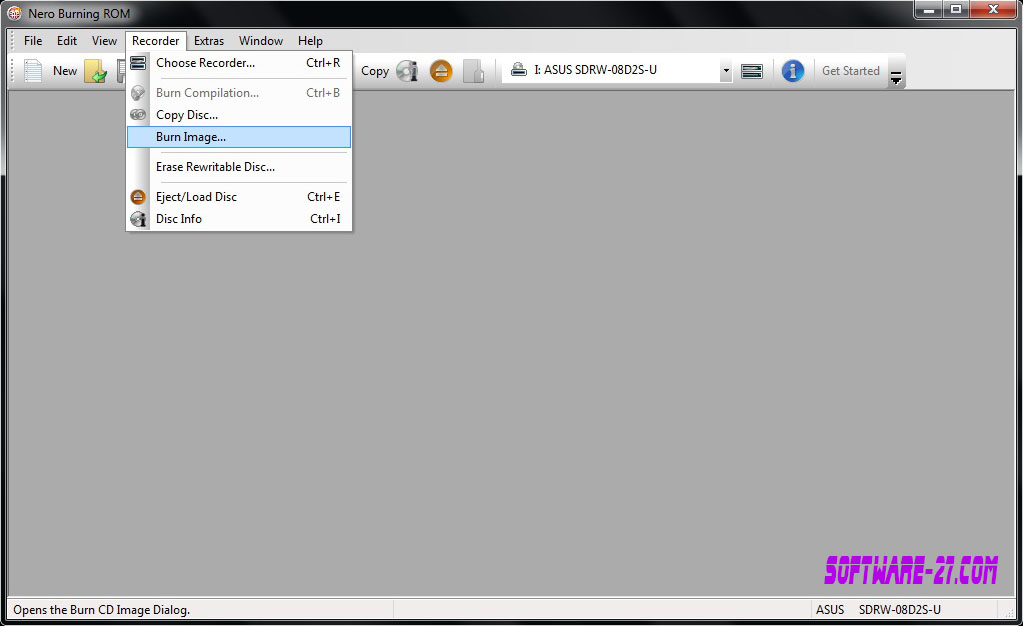Screen dimensions: 1023x626
Task: Select Eject/Load Disc in Recorder menu
Action: tap(239, 197)
